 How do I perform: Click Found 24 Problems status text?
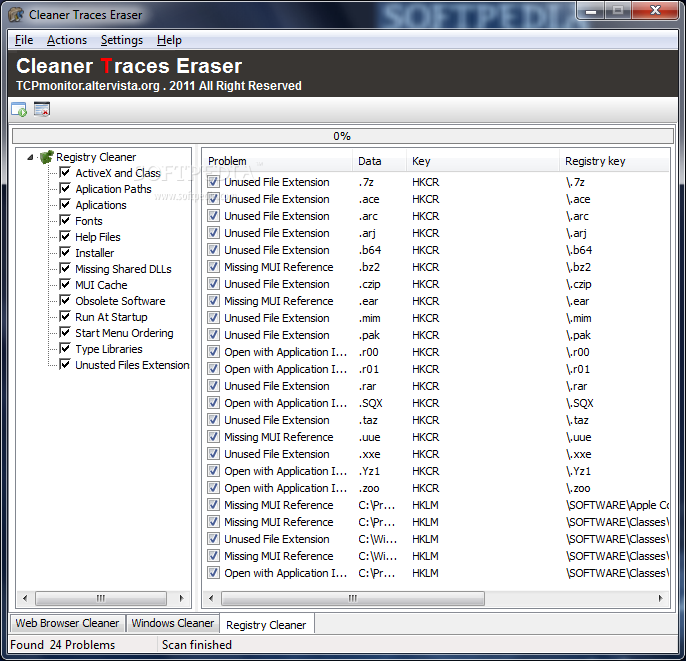pos(63,645)
